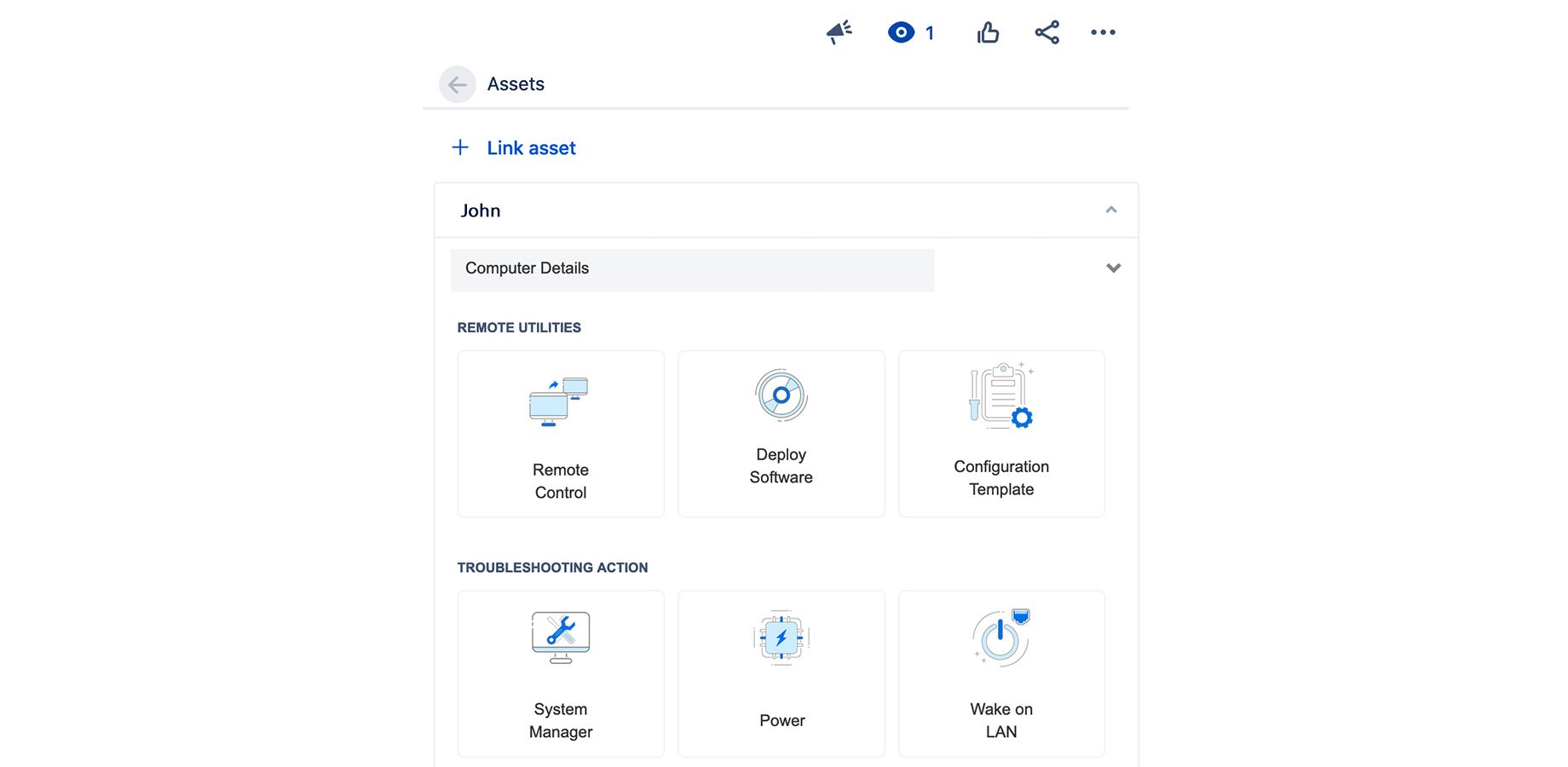1568x767 pixels.
Task: Open the System Manager card
Action: click(x=561, y=674)
